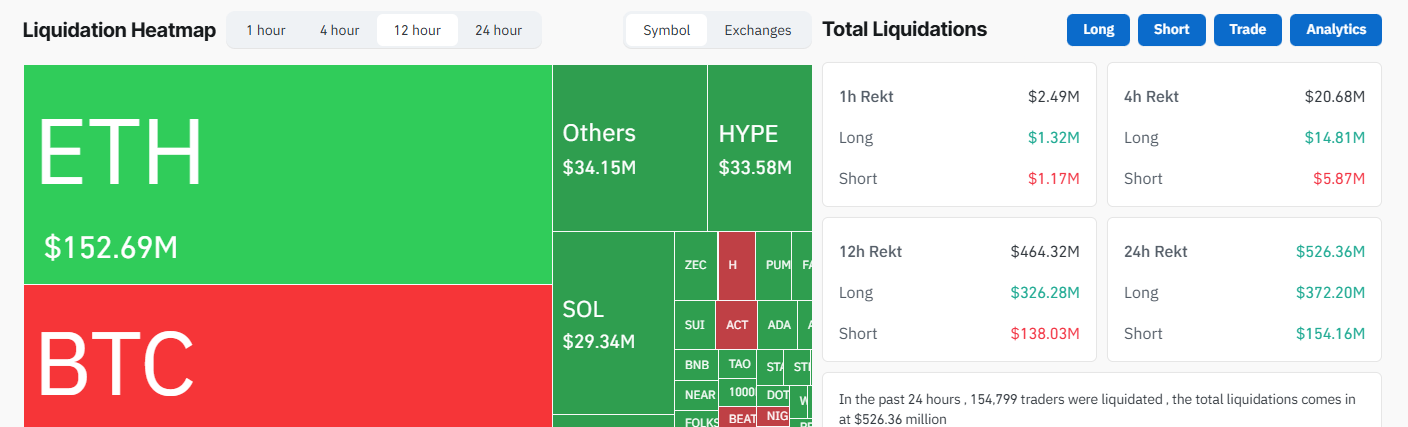Click the blue Long button
The width and height of the screenshot is (1408, 427).
point(1098,30)
